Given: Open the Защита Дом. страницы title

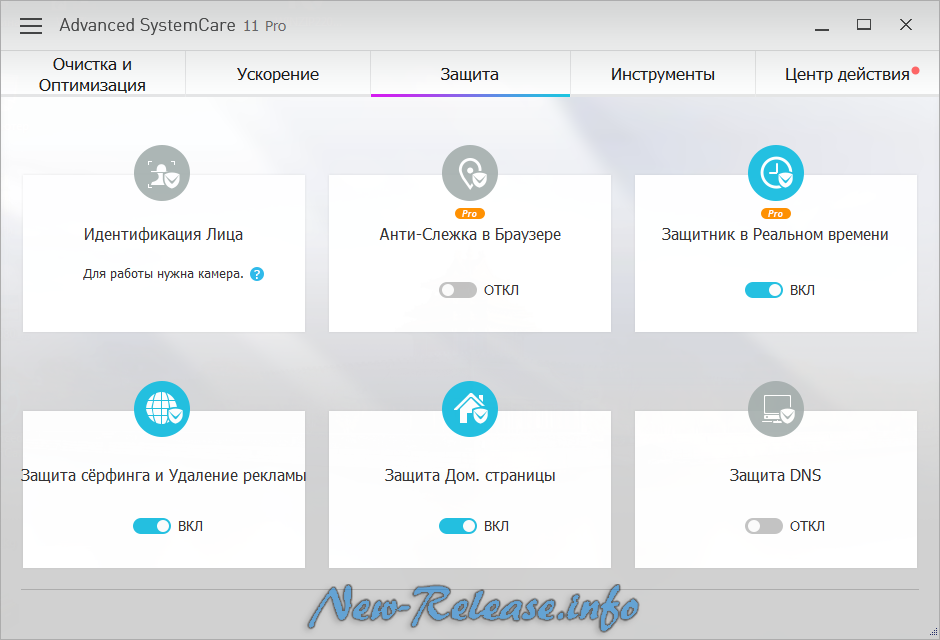Looking at the screenshot, I should point(470,475).
